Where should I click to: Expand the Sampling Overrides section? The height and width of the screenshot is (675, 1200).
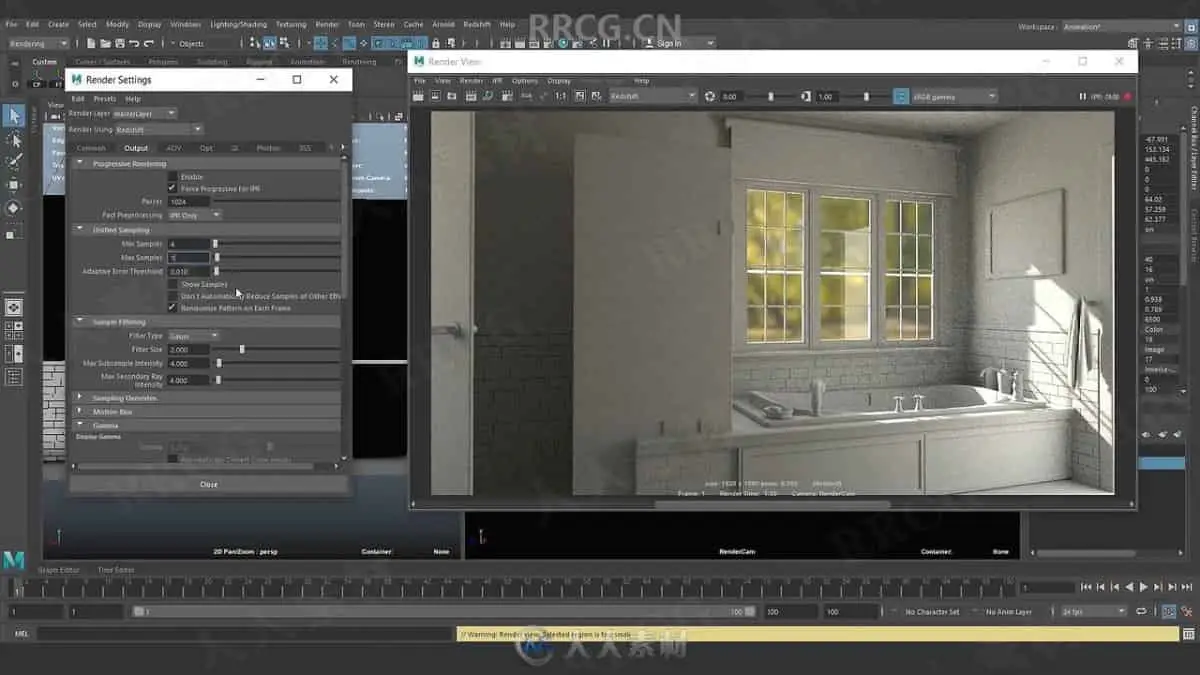(x=81, y=397)
